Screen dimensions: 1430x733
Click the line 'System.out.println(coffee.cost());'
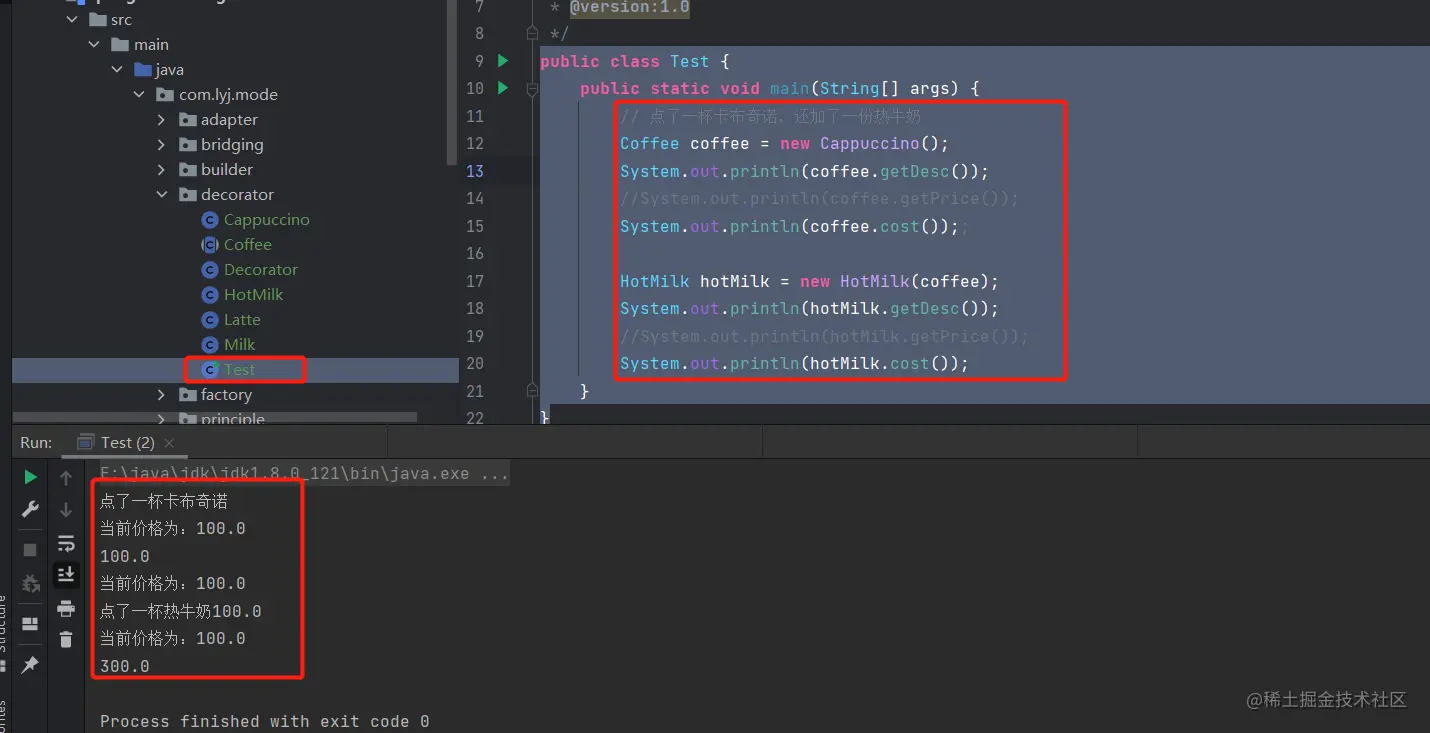[x=789, y=226]
